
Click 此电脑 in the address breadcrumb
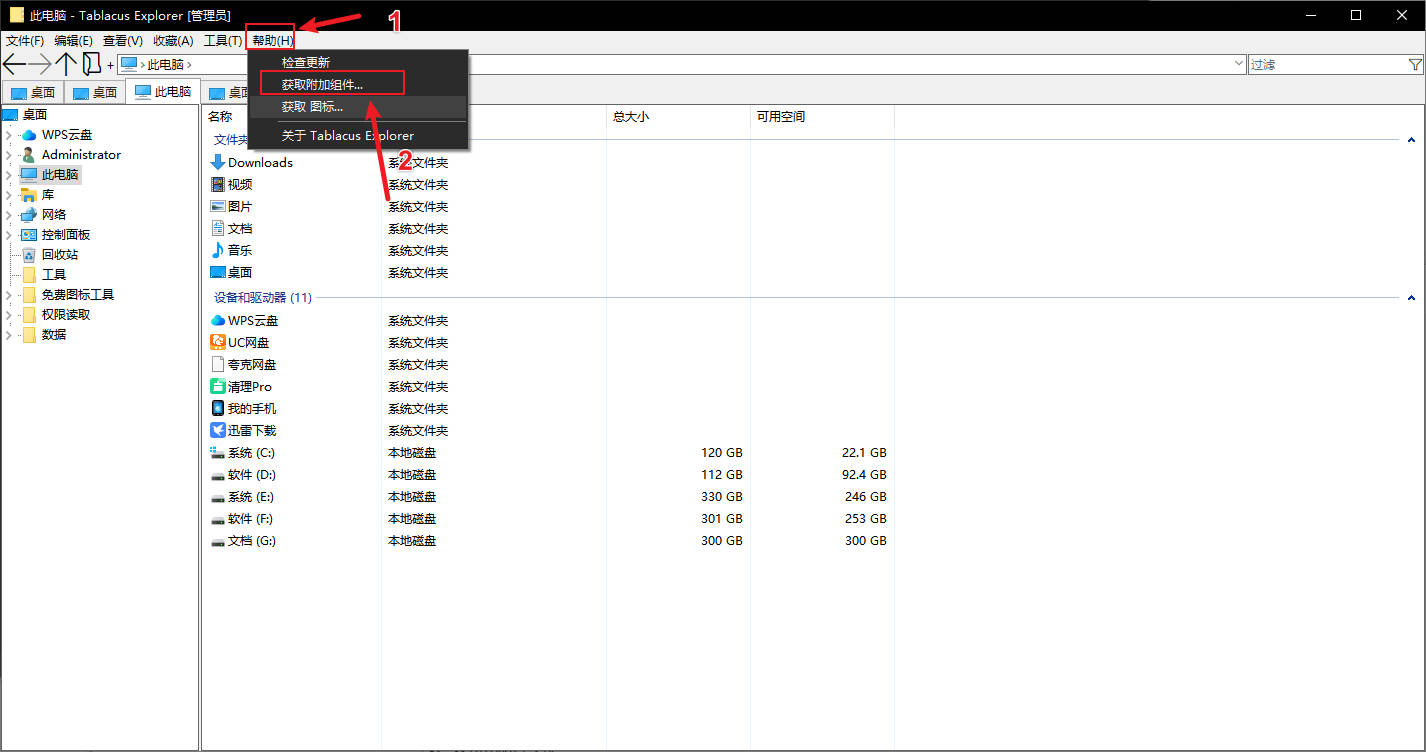click(165, 64)
